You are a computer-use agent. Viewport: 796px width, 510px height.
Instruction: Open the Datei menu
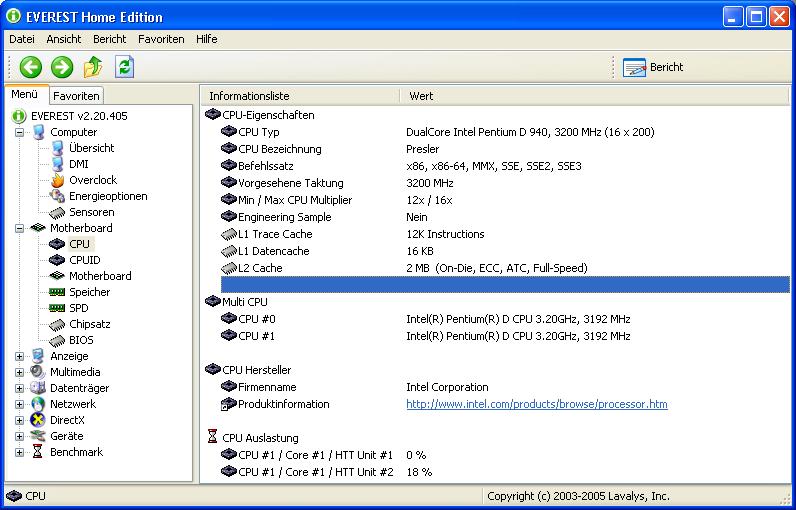(x=22, y=39)
